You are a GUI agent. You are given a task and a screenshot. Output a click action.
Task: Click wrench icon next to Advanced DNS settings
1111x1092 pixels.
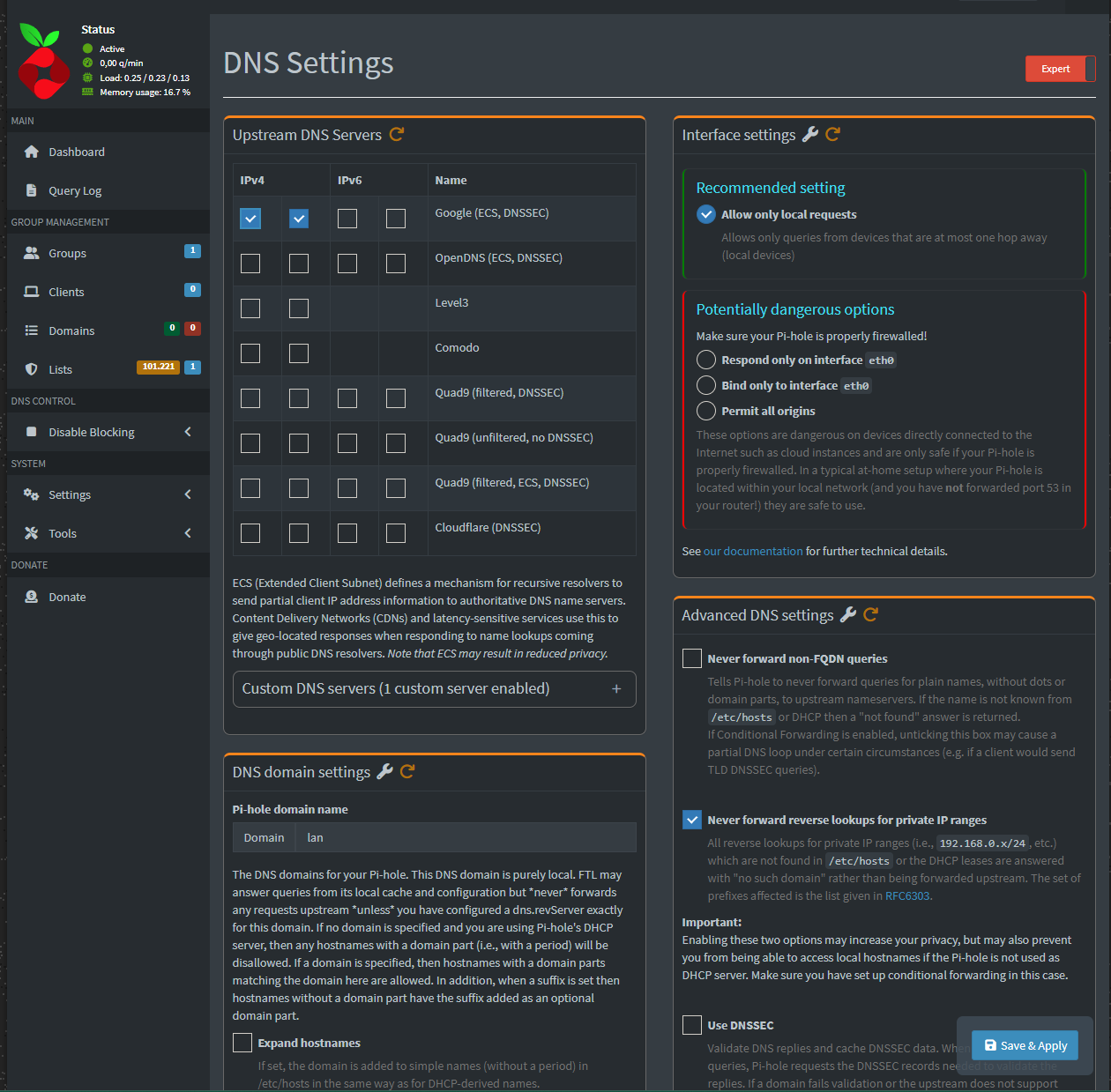pyautogui.click(x=848, y=614)
